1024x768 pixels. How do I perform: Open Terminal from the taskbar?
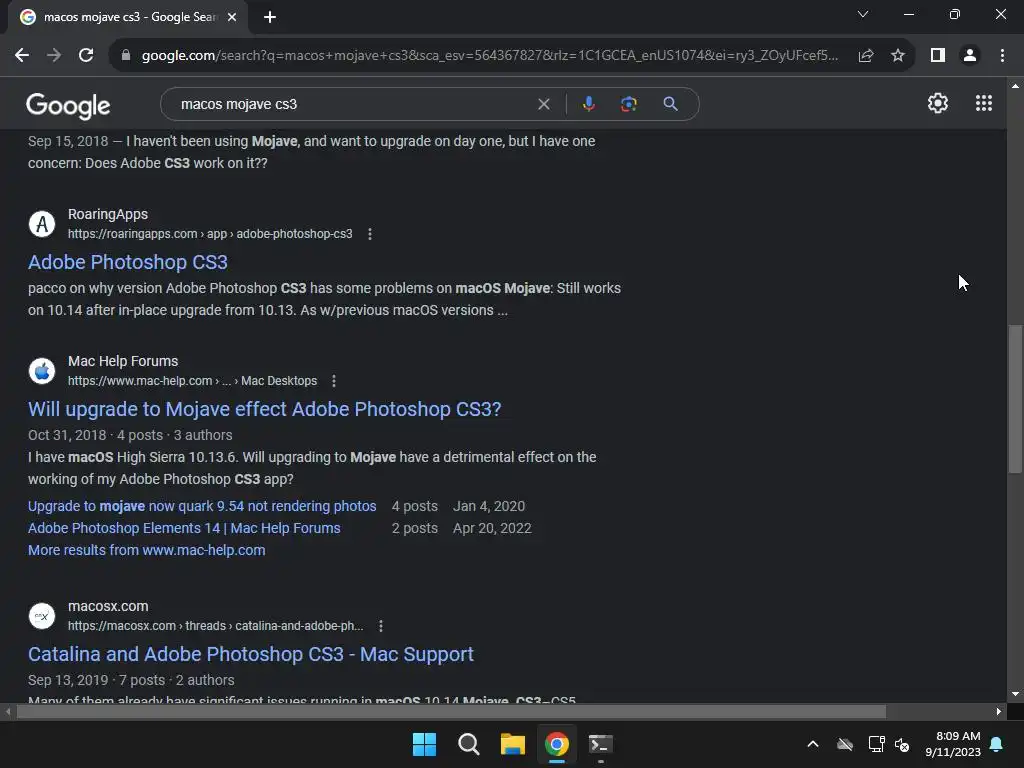[600, 744]
